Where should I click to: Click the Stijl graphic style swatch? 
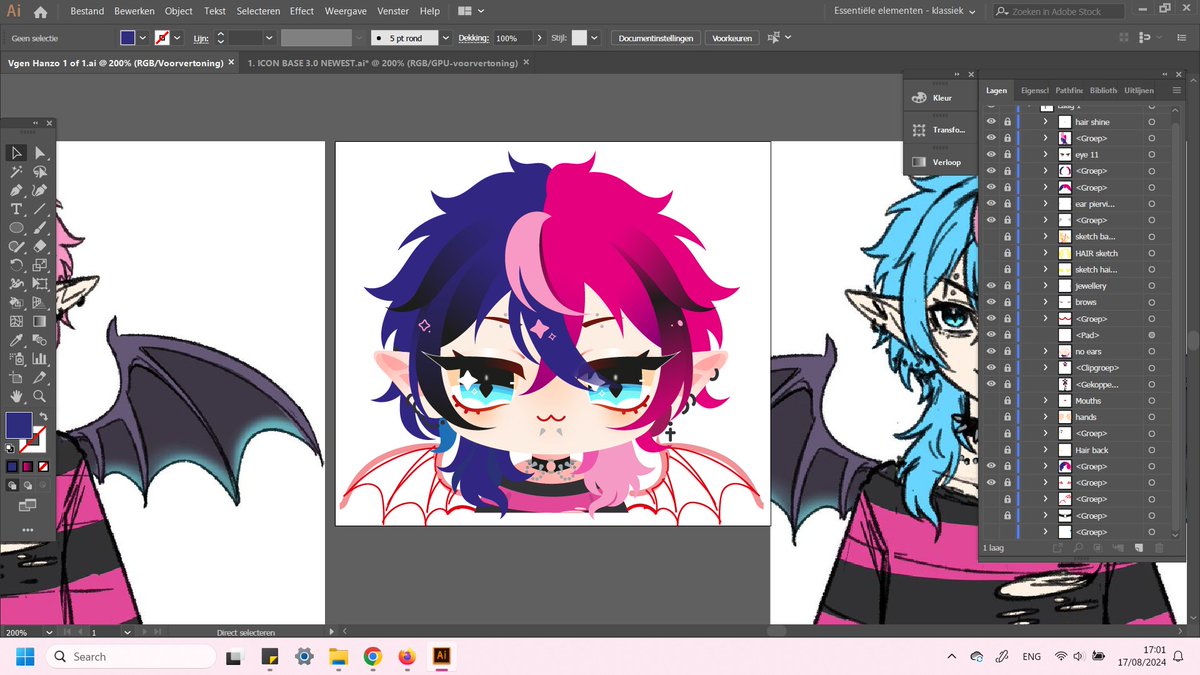[x=579, y=38]
